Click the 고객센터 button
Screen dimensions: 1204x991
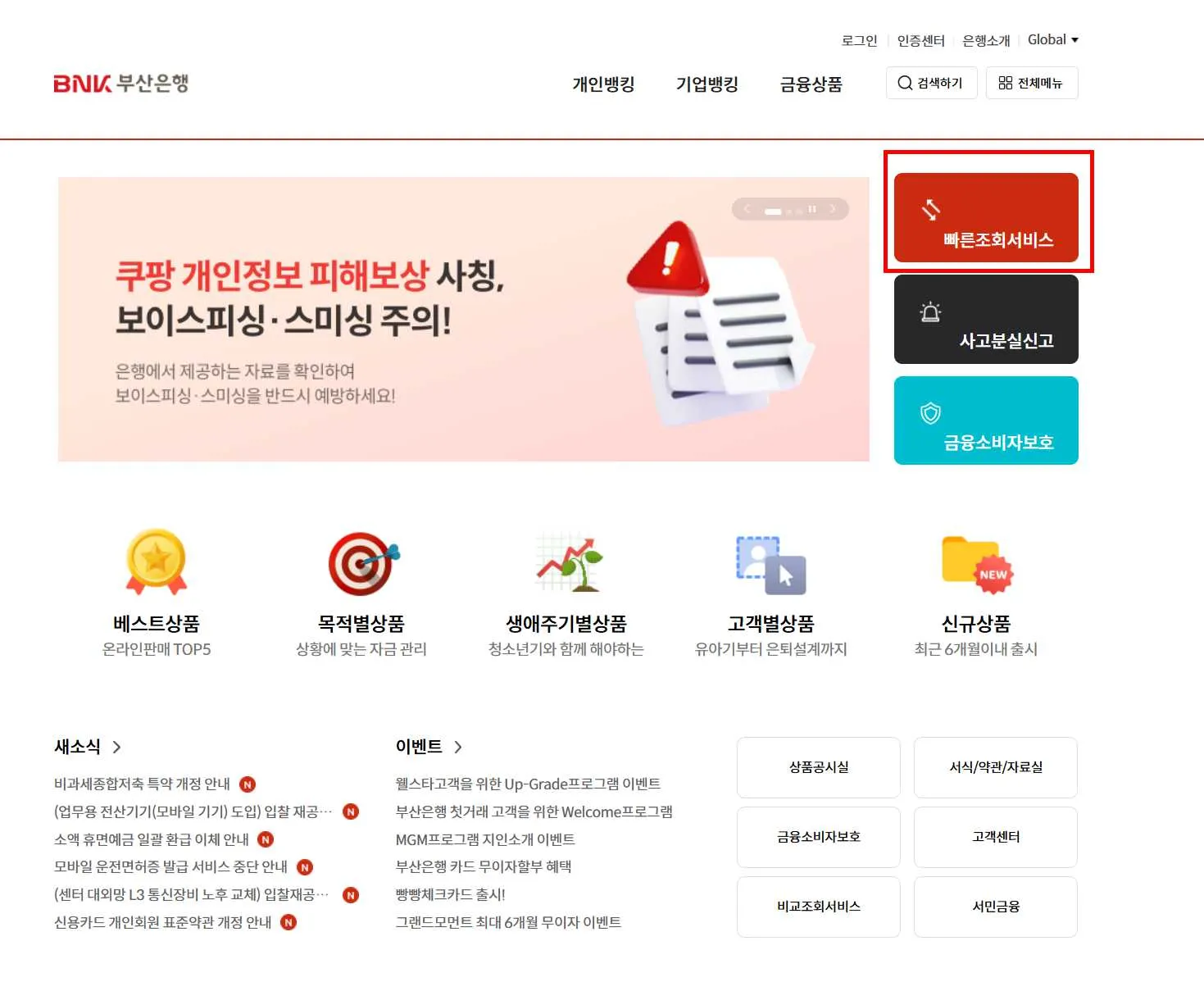(996, 837)
